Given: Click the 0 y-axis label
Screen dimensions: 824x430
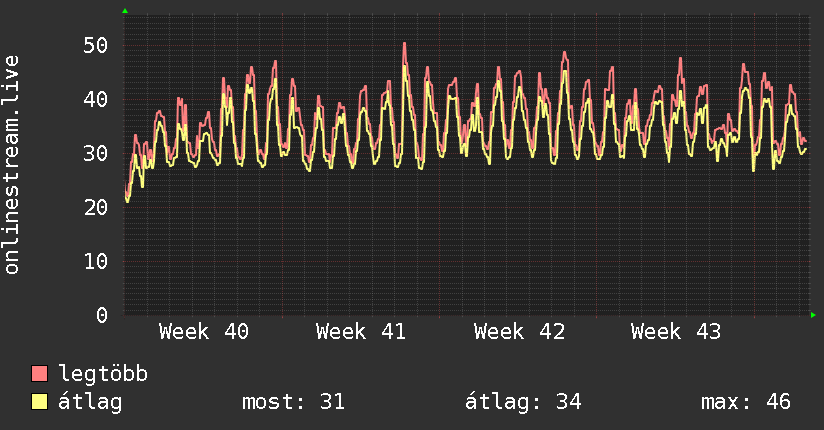Looking at the screenshot, I should point(102,315).
